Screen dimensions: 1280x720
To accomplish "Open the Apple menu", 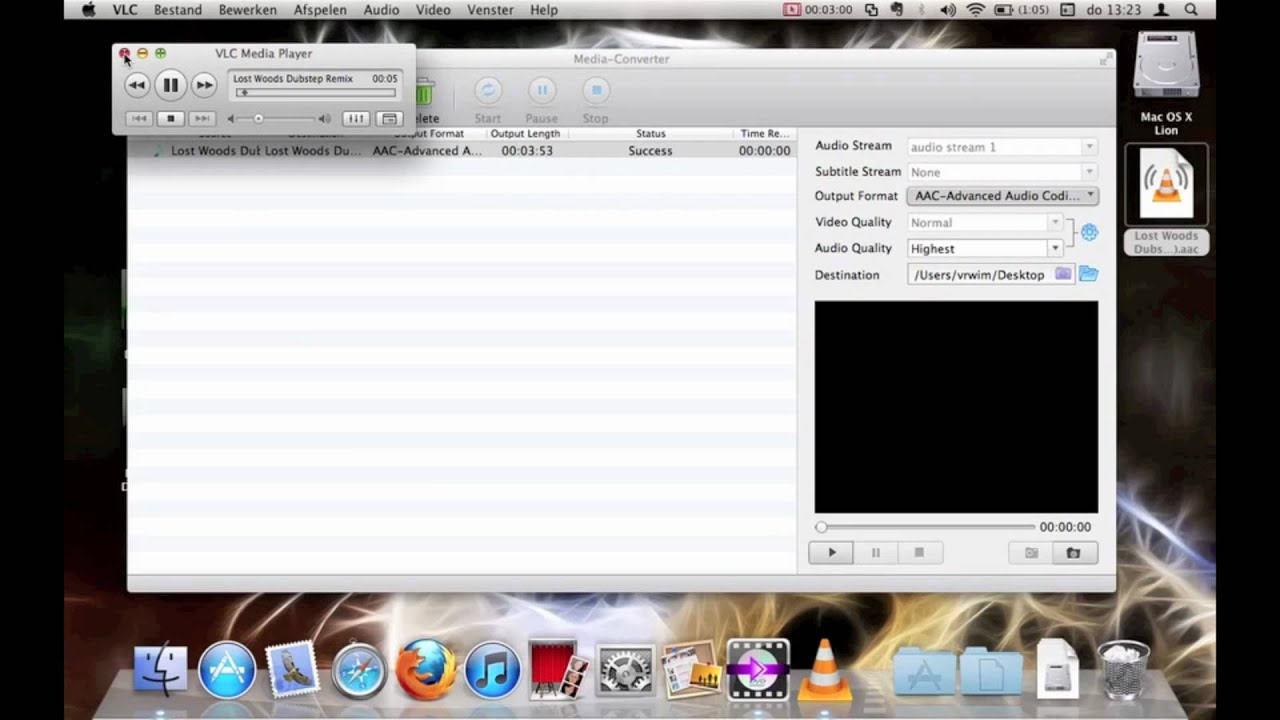I will point(88,10).
